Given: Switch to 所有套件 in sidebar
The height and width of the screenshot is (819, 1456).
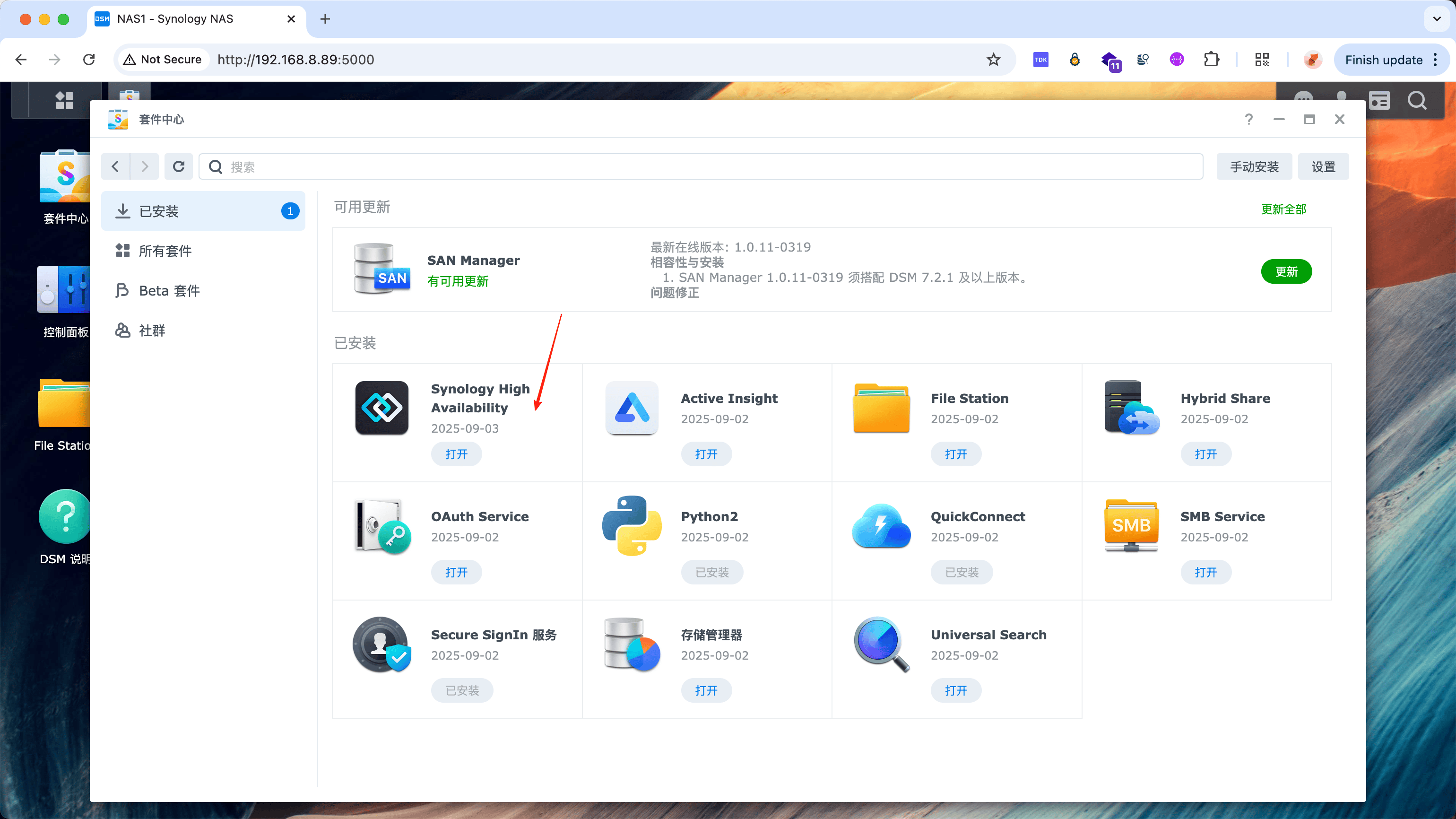Looking at the screenshot, I should tap(165, 251).
